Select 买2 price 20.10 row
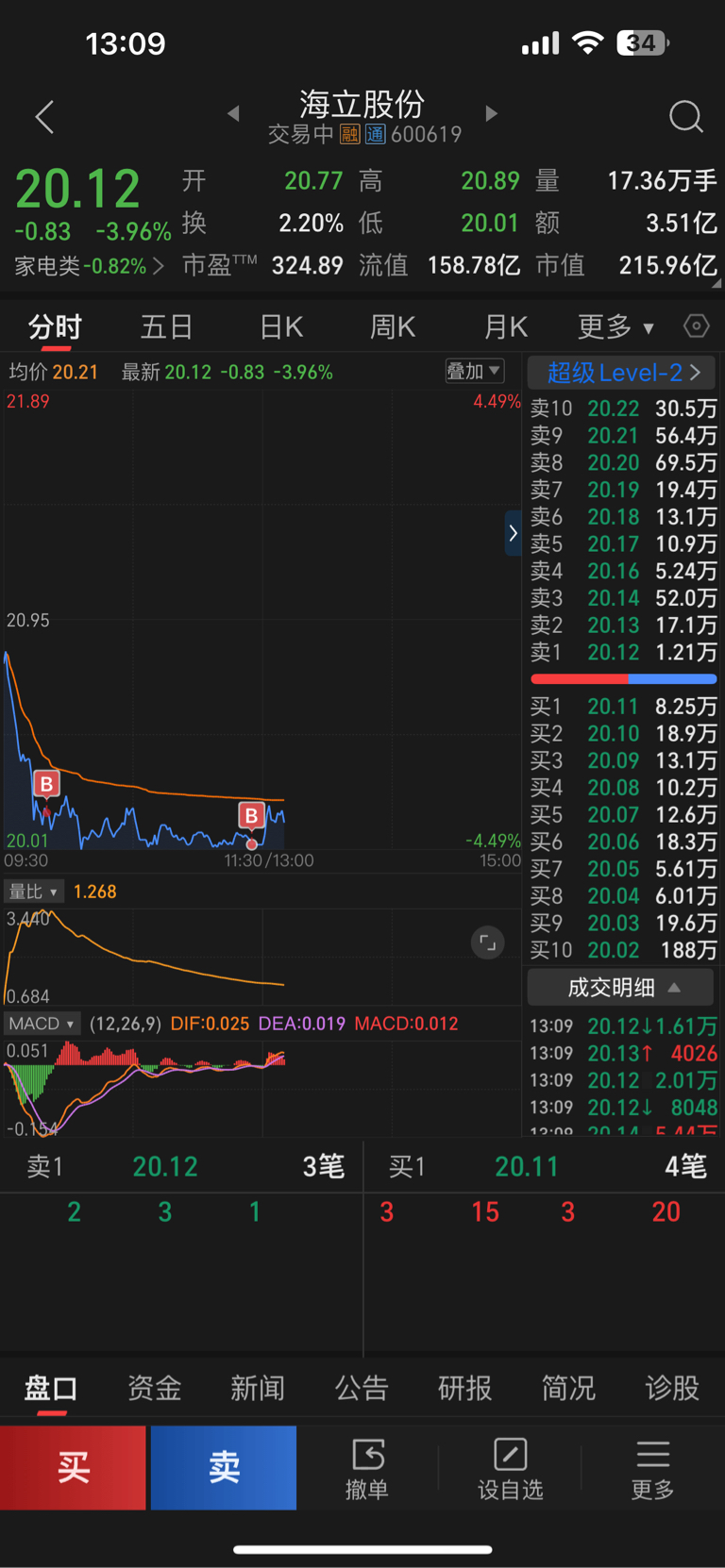 (623, 734)
